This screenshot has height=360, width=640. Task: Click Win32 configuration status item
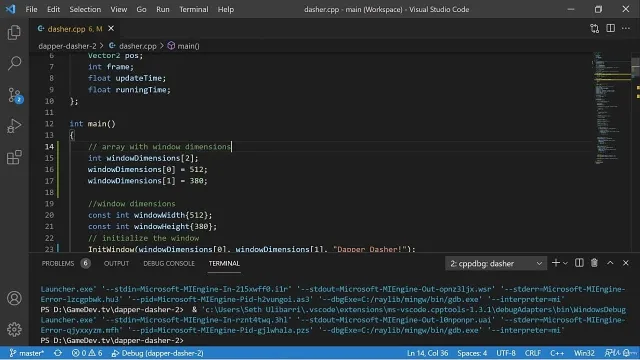click(x=584, y=353)
